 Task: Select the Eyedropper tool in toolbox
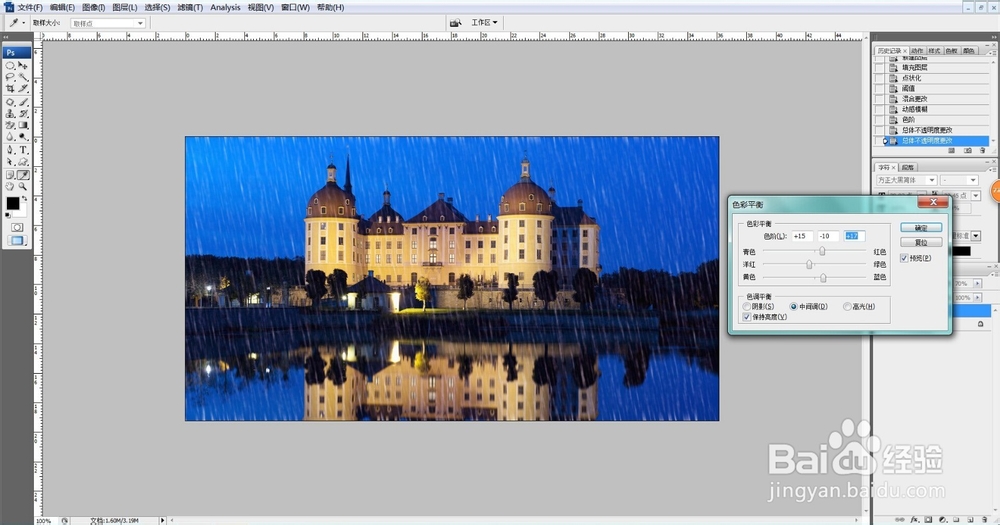pos(23,174)
